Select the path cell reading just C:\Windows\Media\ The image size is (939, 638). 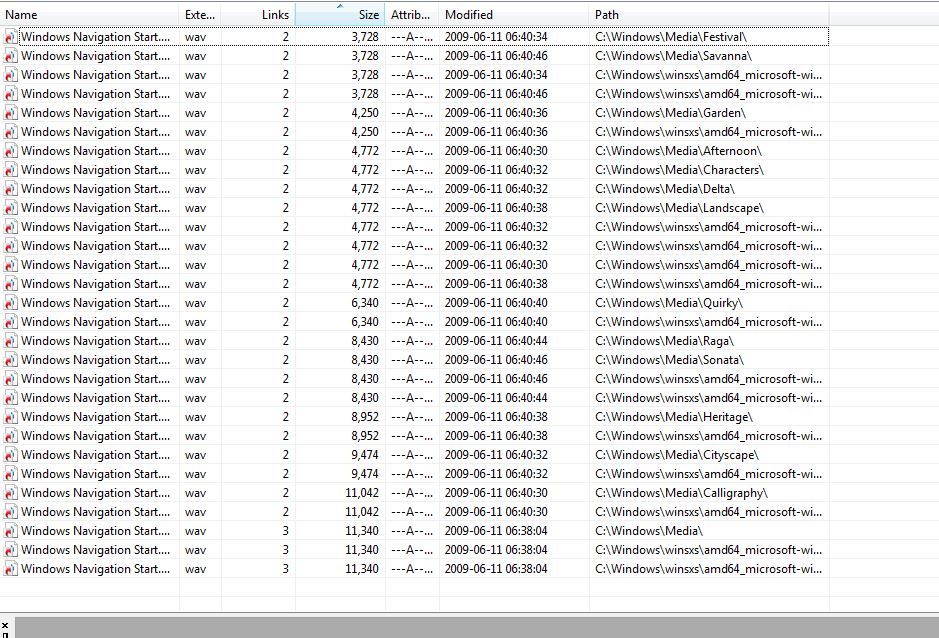649,531
